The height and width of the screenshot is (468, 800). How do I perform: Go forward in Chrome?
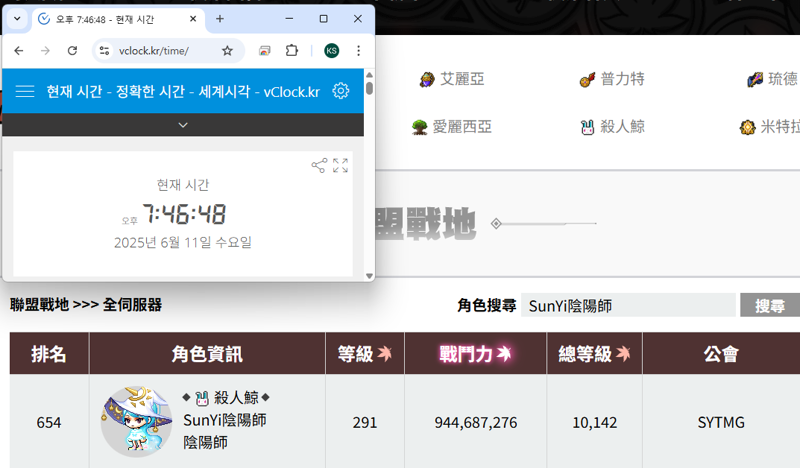pyautogui.click(x=45, y=51)
